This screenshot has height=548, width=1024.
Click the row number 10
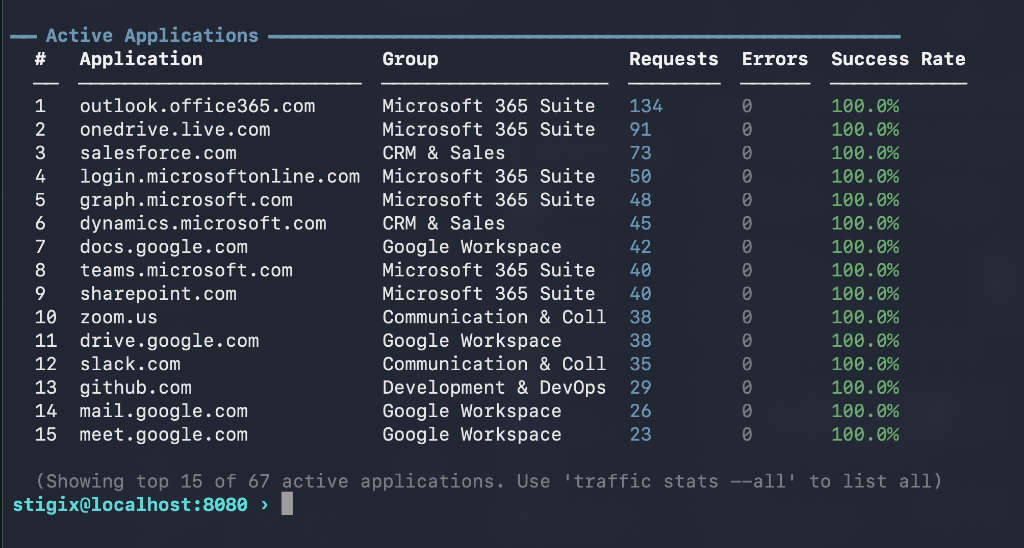point(46,317)
